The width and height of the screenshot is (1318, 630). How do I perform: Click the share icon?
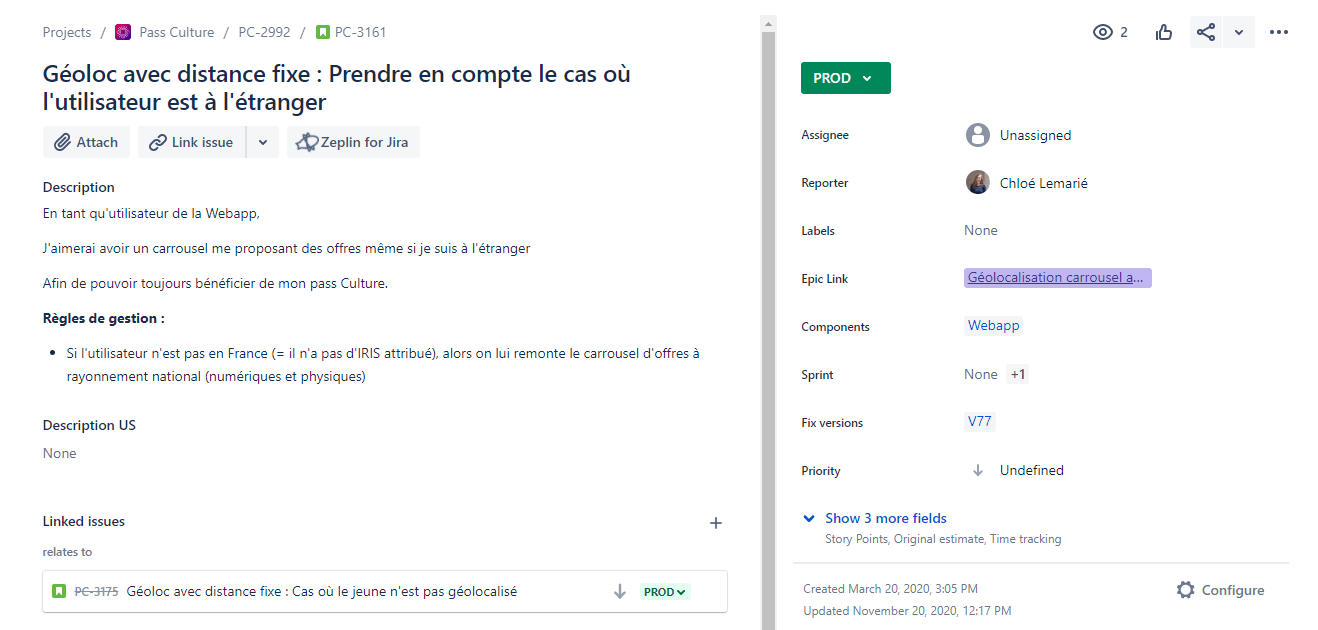coord(1206,32)
